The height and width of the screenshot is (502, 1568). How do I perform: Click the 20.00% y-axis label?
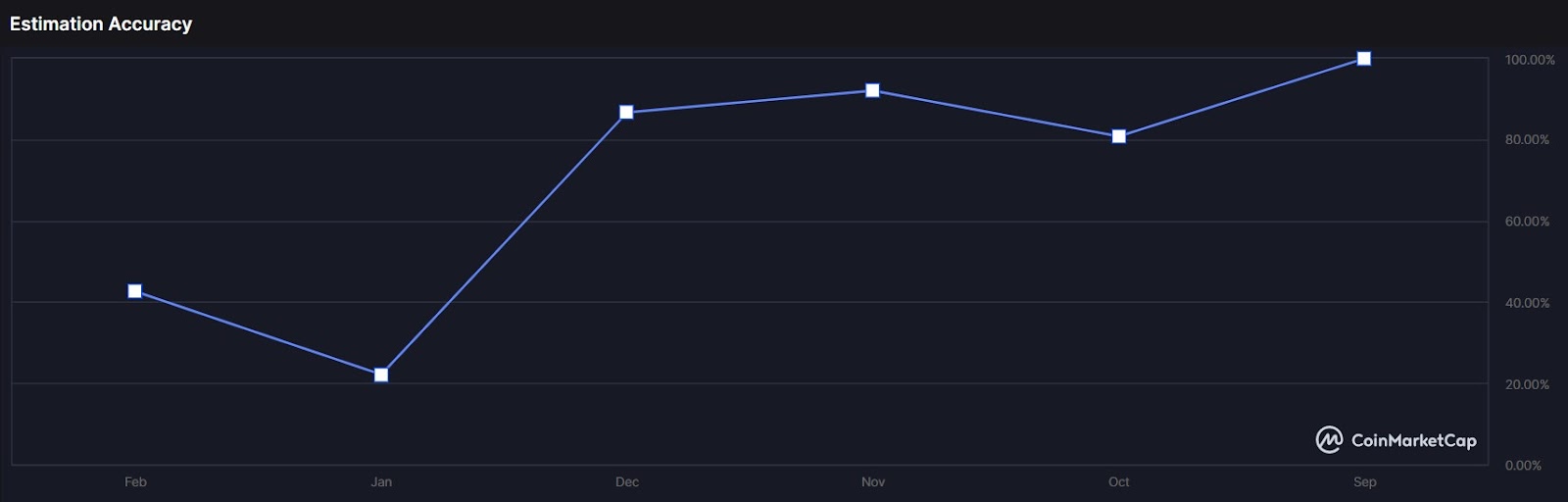pyautogui.click(x=1527, y=384)
